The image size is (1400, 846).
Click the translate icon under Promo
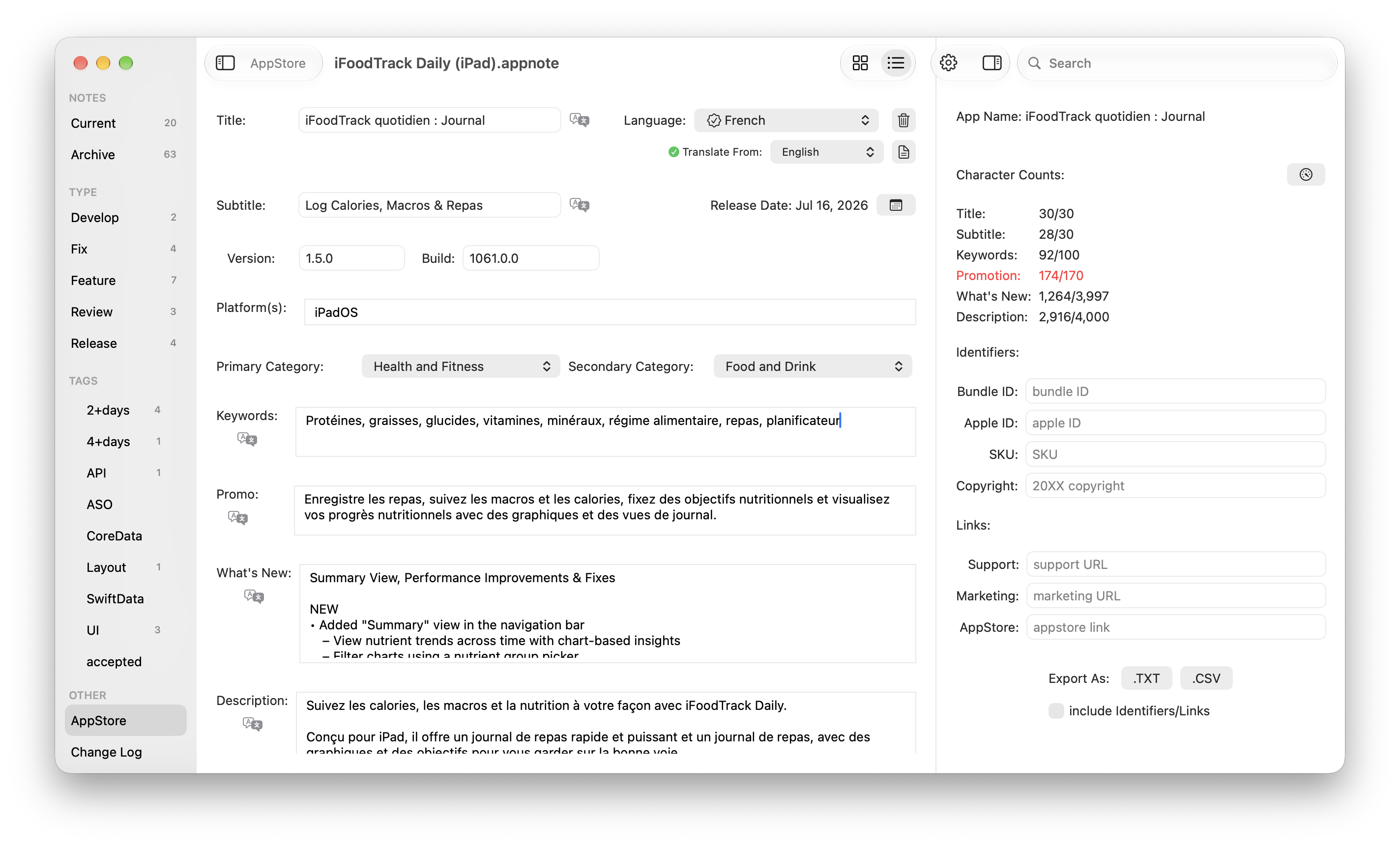(237, 517)
